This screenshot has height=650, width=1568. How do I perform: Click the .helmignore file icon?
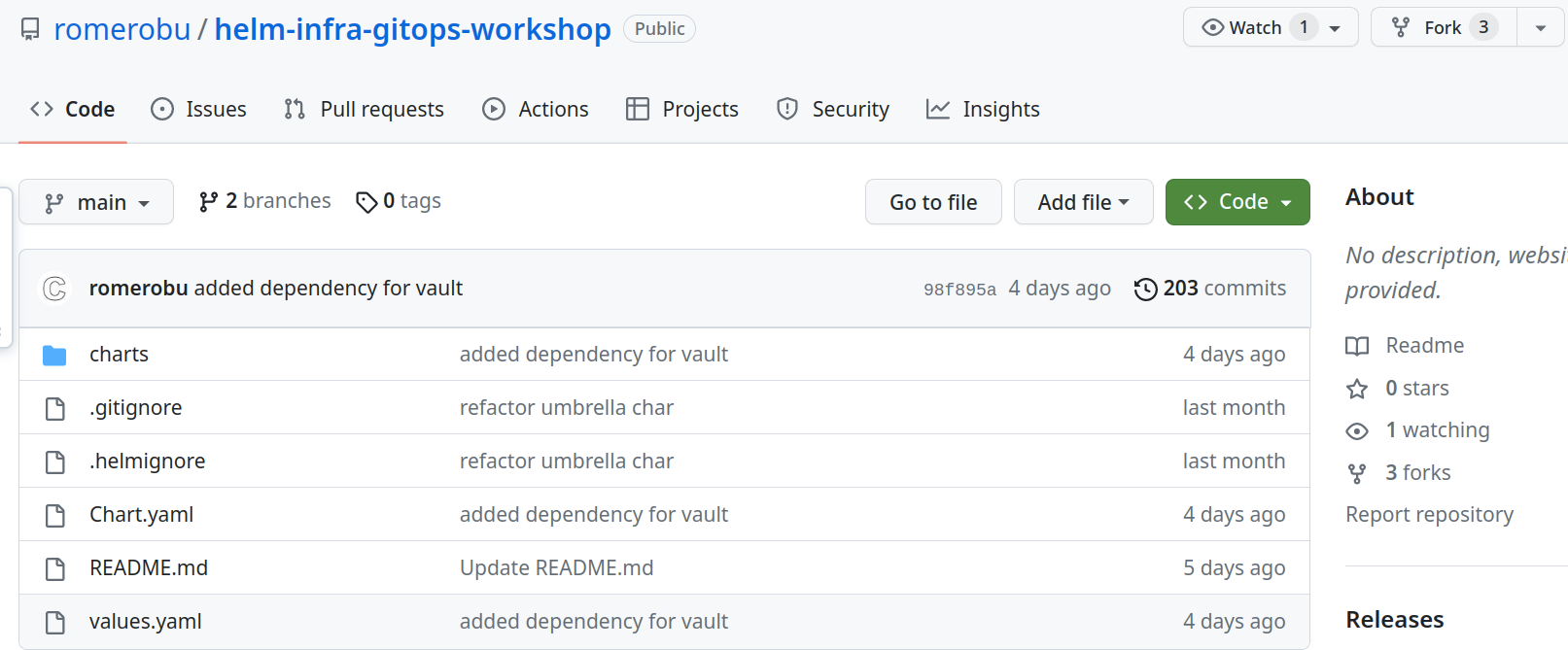point(55,462)
